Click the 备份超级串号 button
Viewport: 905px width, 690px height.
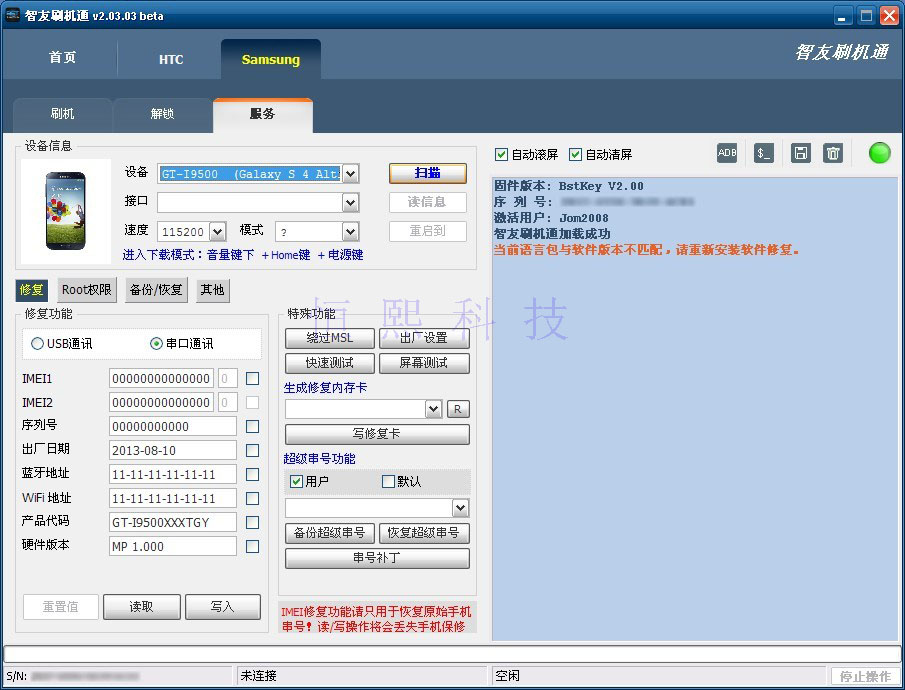click(330, 533)
